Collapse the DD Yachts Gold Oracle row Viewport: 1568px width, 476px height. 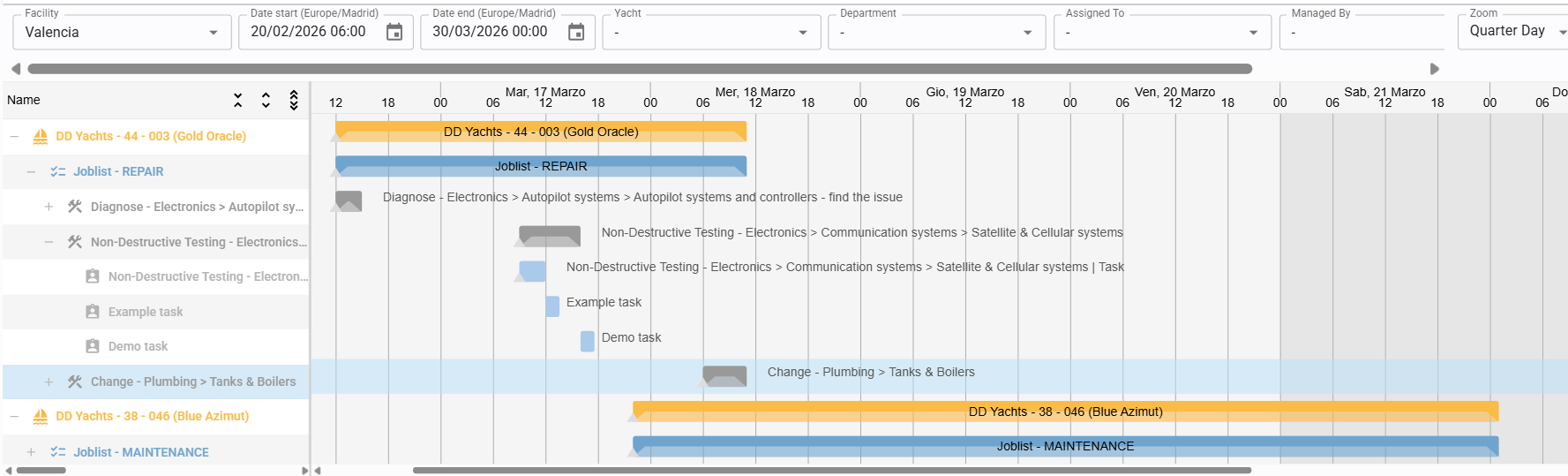click(x=14, y=136)
